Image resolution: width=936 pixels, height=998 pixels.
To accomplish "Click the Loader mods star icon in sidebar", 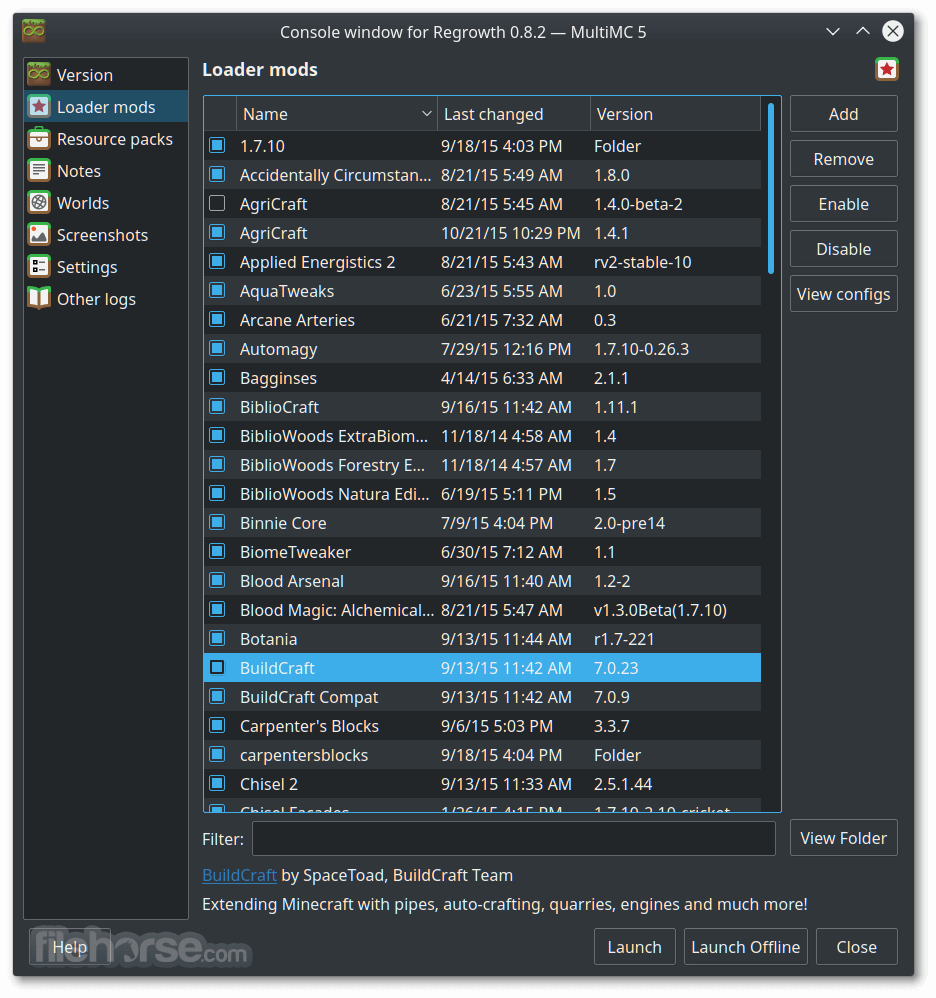I will click(39, 106).
